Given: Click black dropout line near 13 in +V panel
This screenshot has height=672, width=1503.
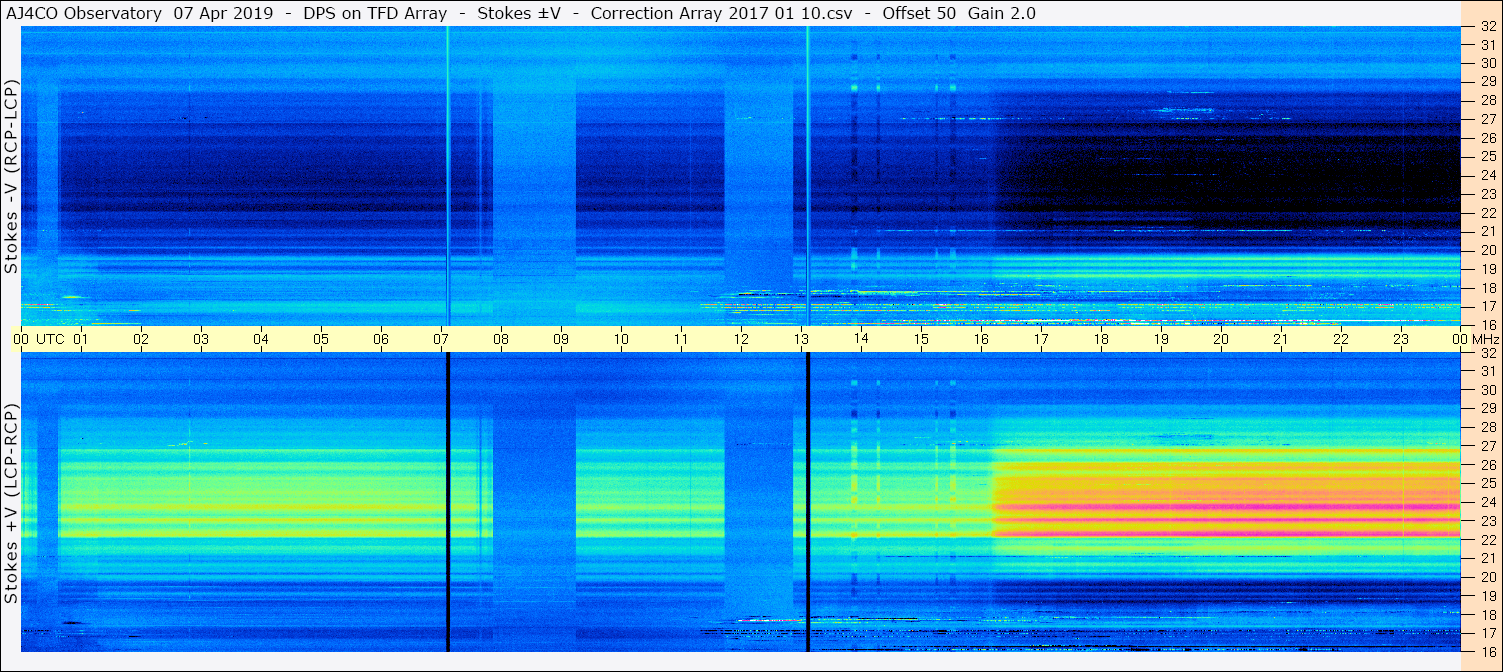Looking at the screenshot, I should coord(807,502).
